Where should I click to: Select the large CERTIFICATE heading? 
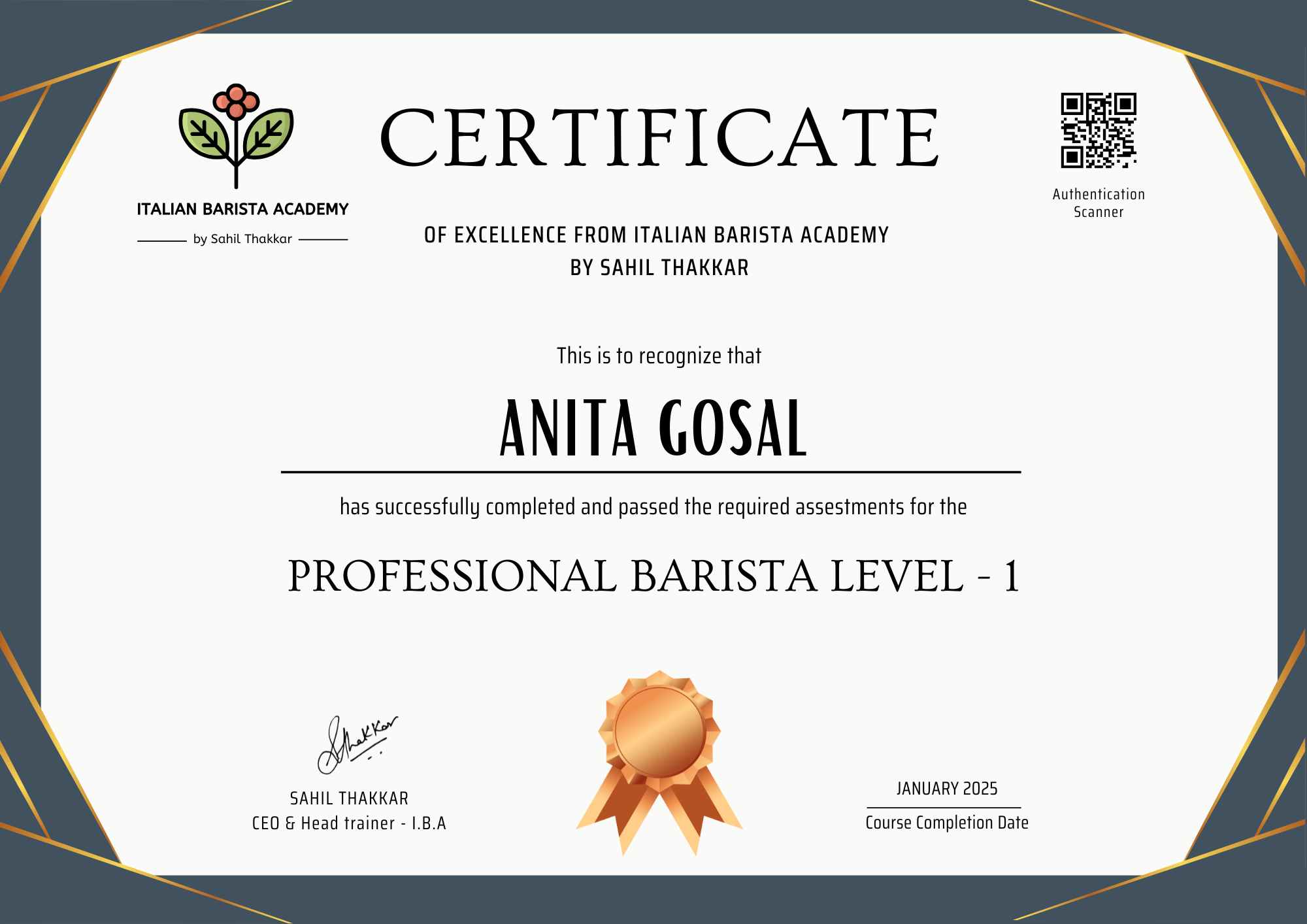point(659,139)
